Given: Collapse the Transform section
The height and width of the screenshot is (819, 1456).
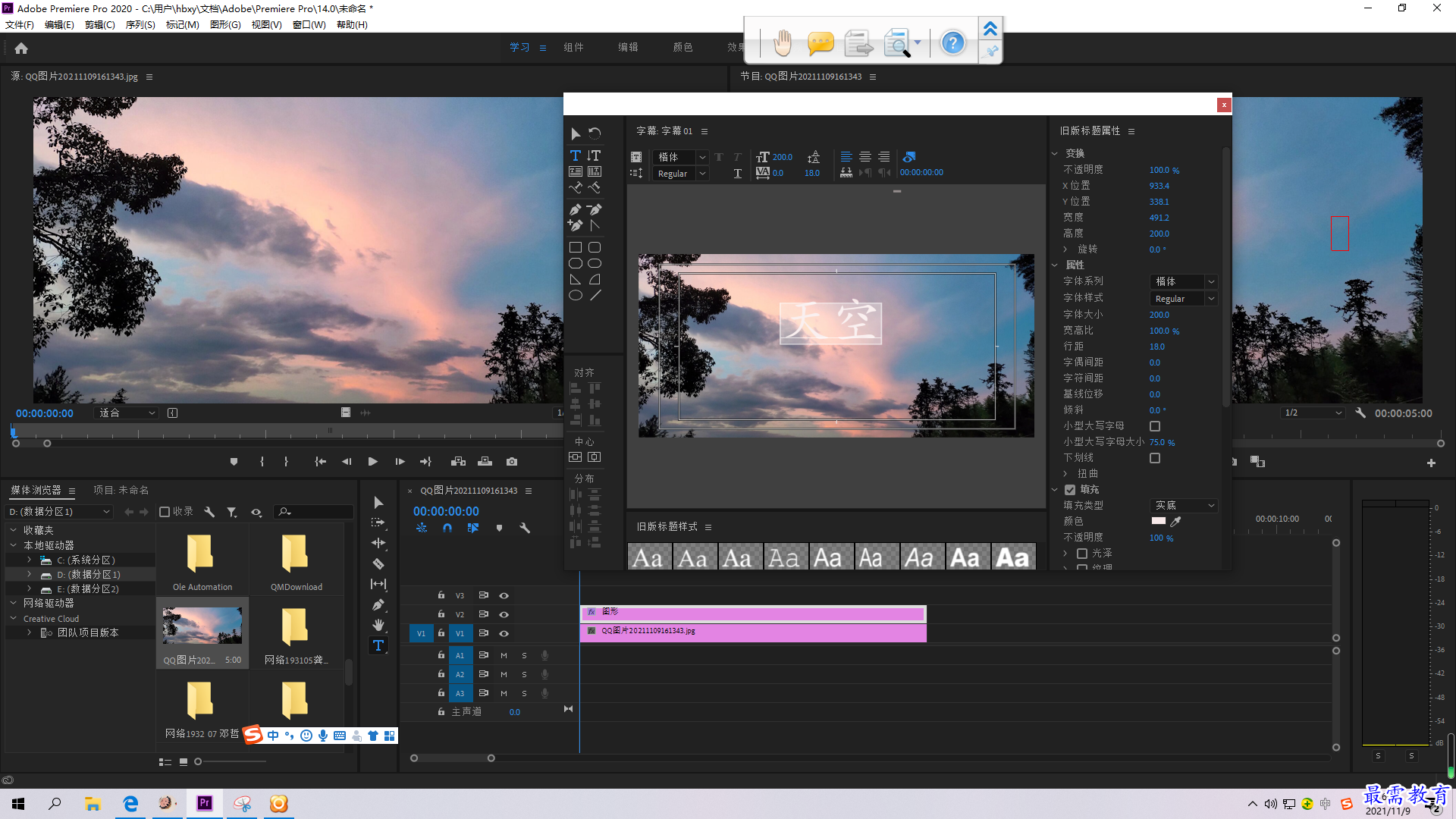Looking at the screenshot, I should [1055, 153].
